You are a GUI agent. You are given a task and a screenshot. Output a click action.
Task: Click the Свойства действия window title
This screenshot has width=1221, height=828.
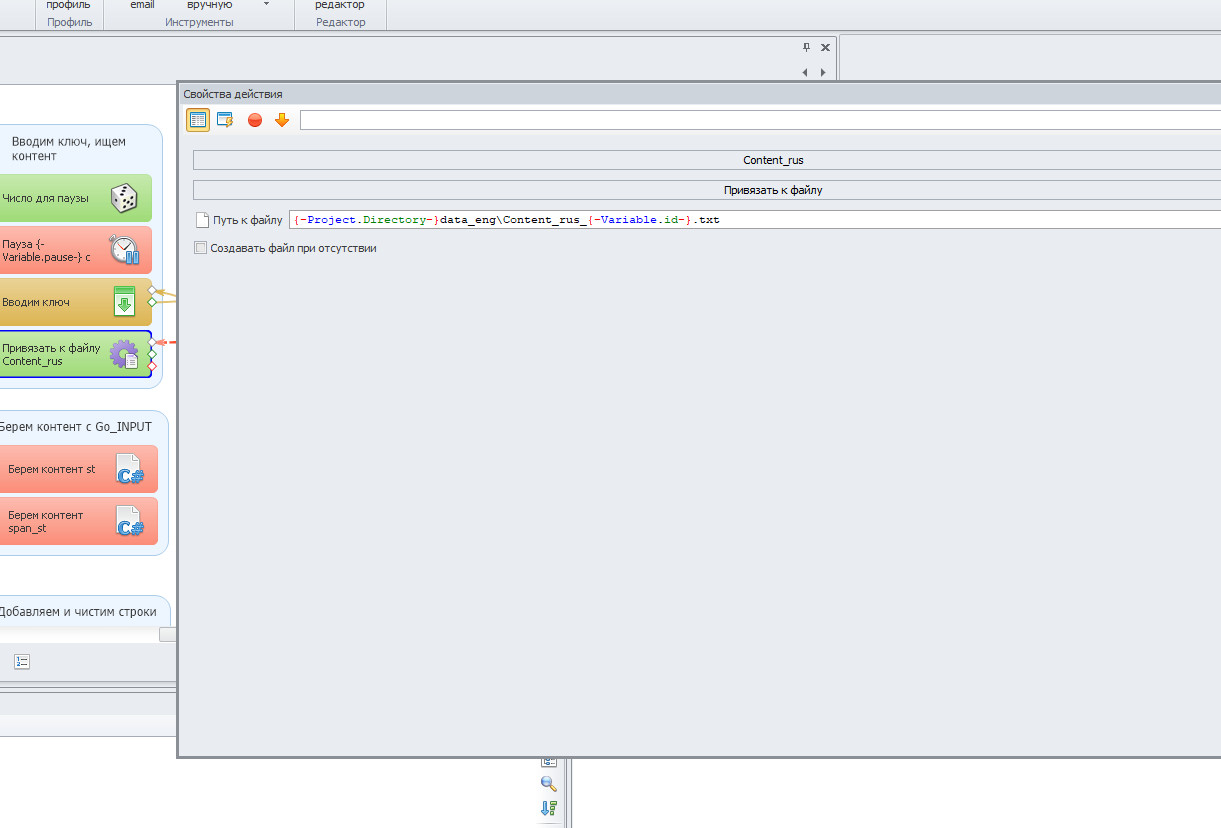(232, 94)
